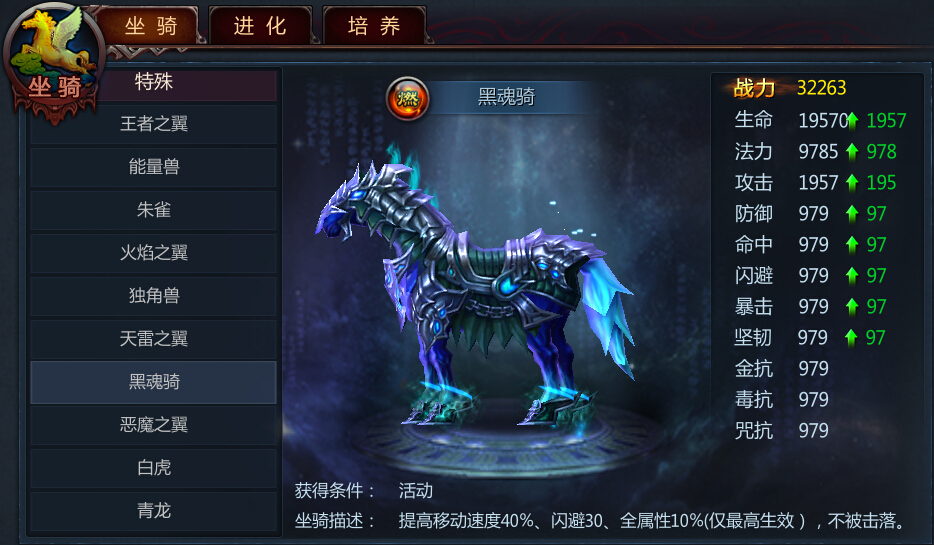Click the green arrow beside 闪避
The image size is (934, 545).
click(852, 275)
